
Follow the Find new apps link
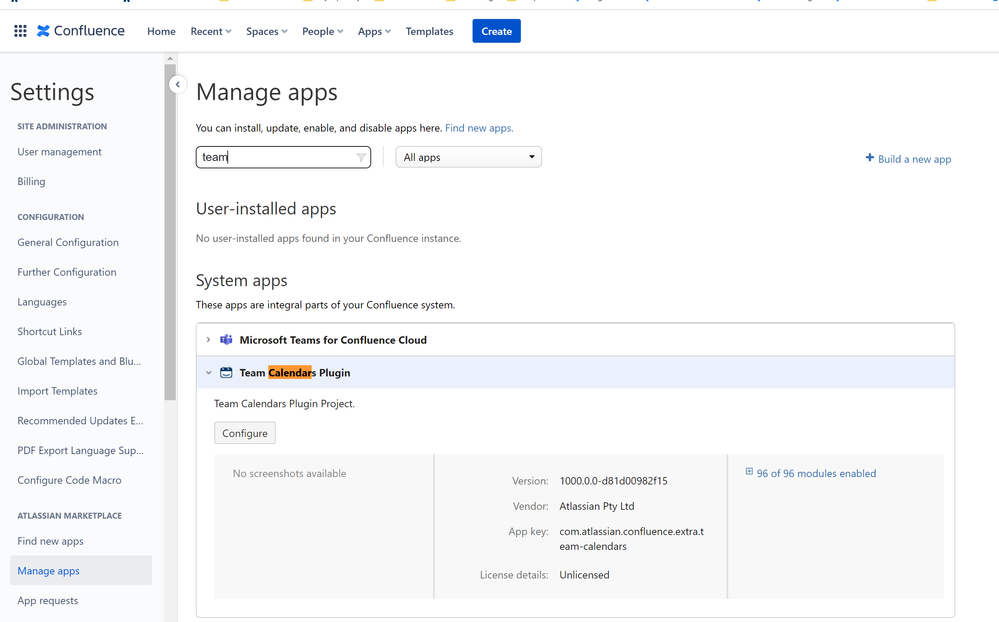click(x=479, y=128)
